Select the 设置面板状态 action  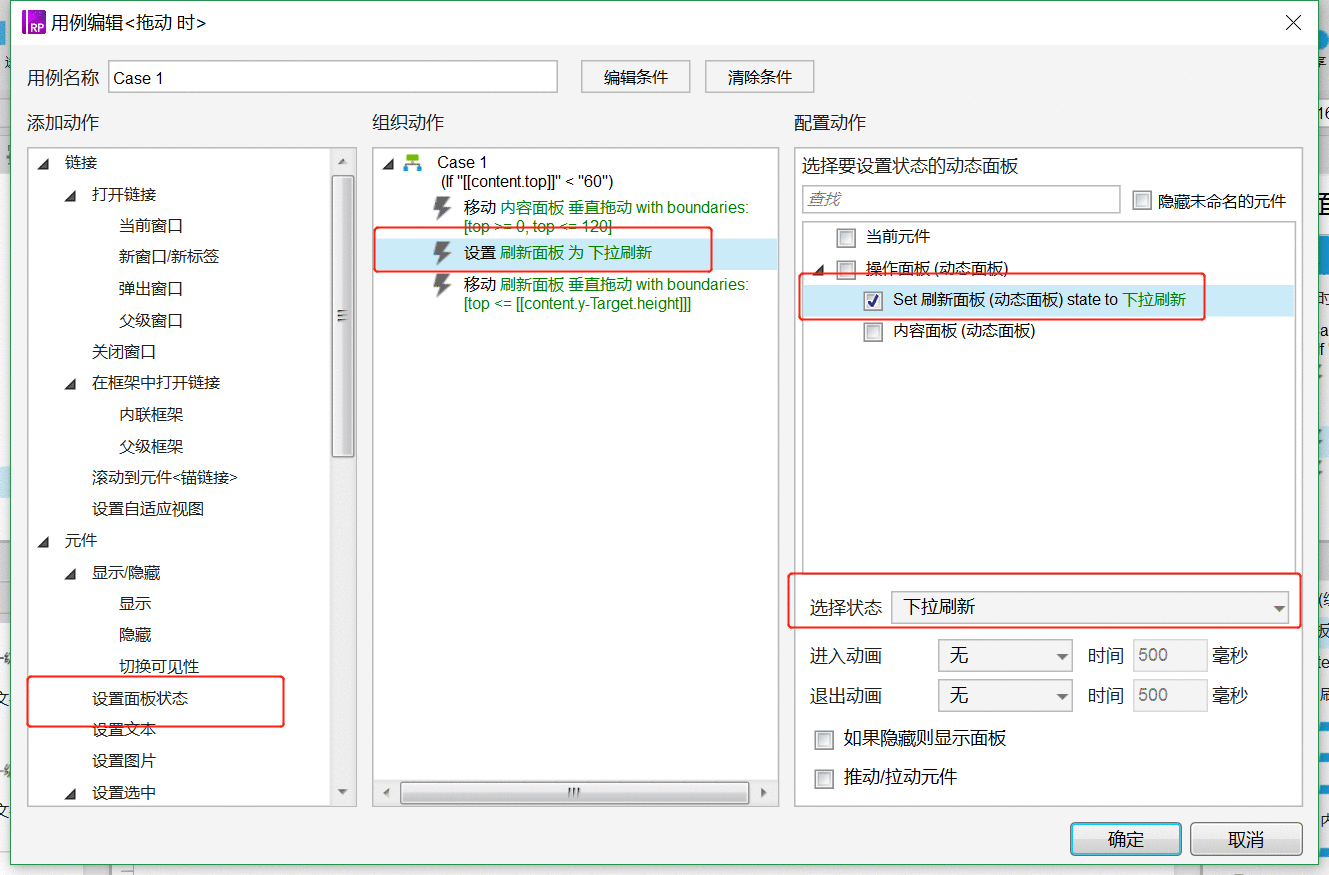[x=140, y=699]
